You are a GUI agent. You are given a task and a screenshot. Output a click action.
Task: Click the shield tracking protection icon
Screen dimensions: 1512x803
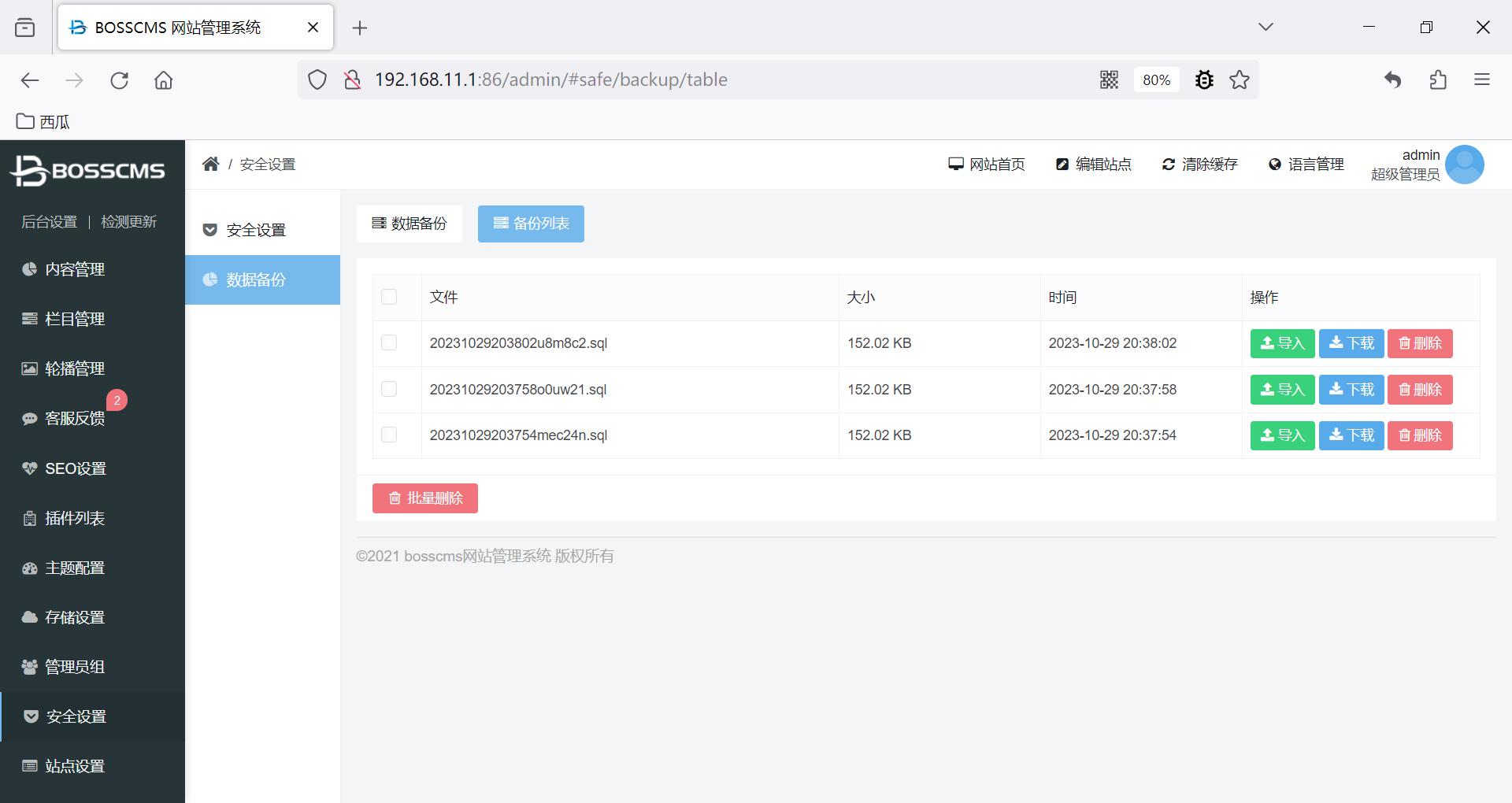[x=317, y=80]
